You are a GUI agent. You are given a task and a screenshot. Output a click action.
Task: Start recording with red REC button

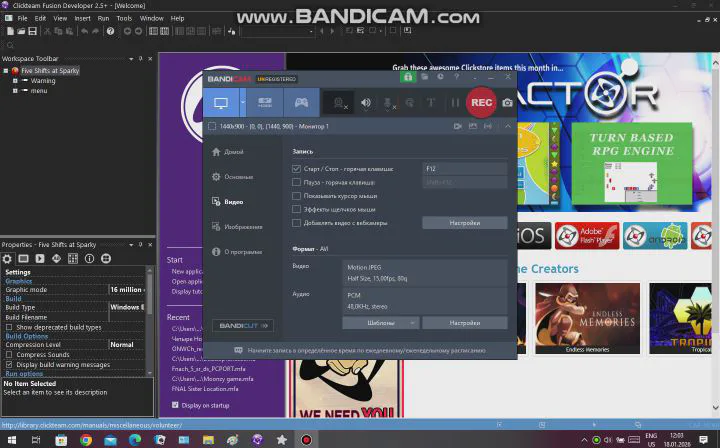coord(481,102)
